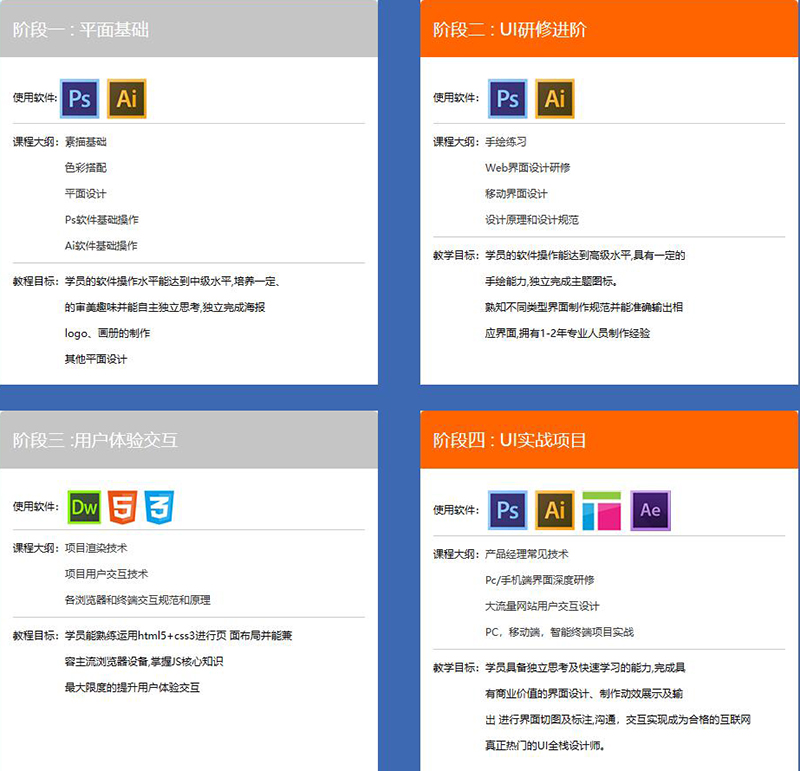Select the Illustrator icon under 阶段二 UI研修进阶

click(555, 98)
